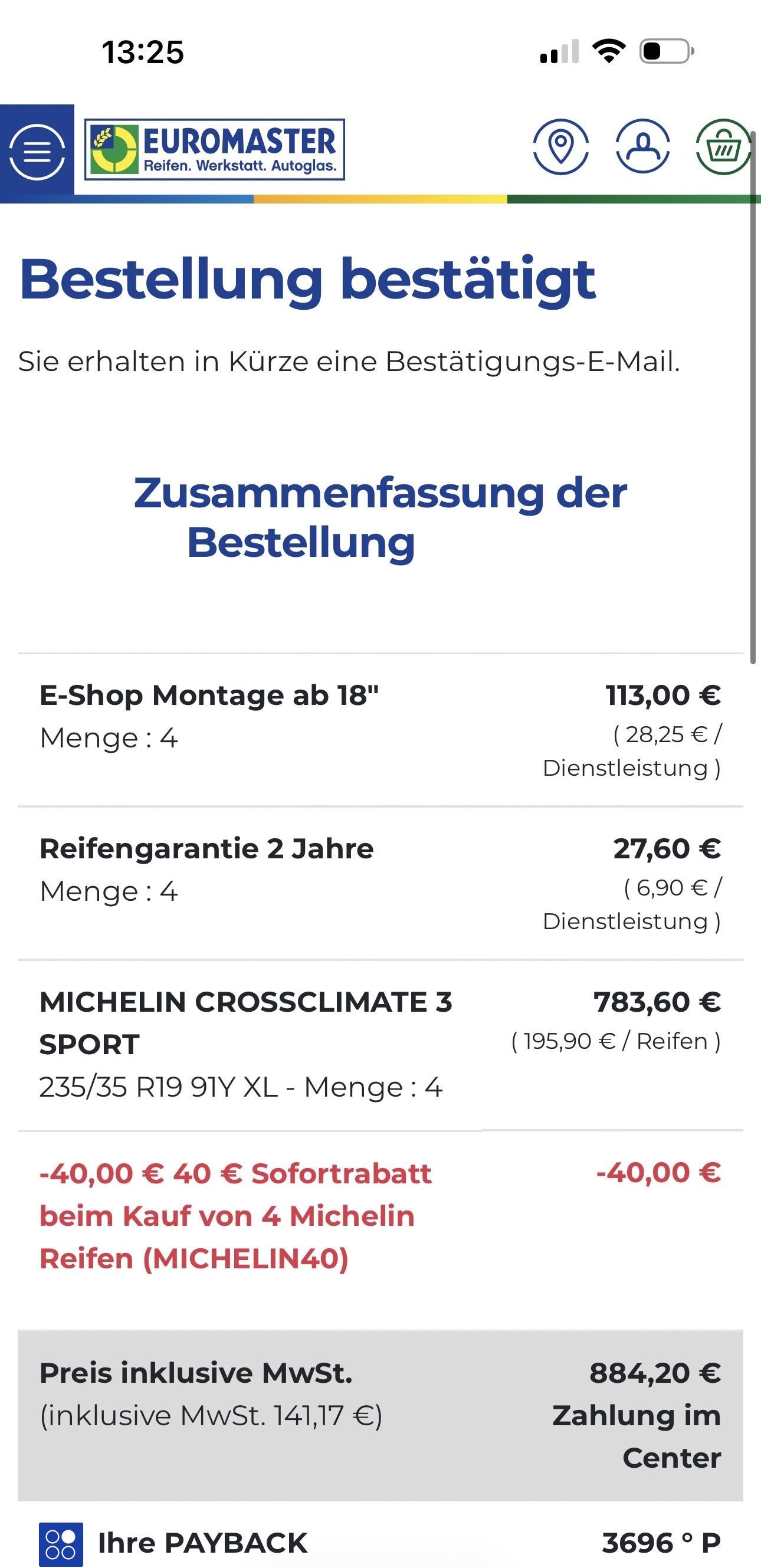Screen dimensions: 761x1568
Task: Select Reifengarantie 2 Jahre item
Action: click(x=206, y=848)
